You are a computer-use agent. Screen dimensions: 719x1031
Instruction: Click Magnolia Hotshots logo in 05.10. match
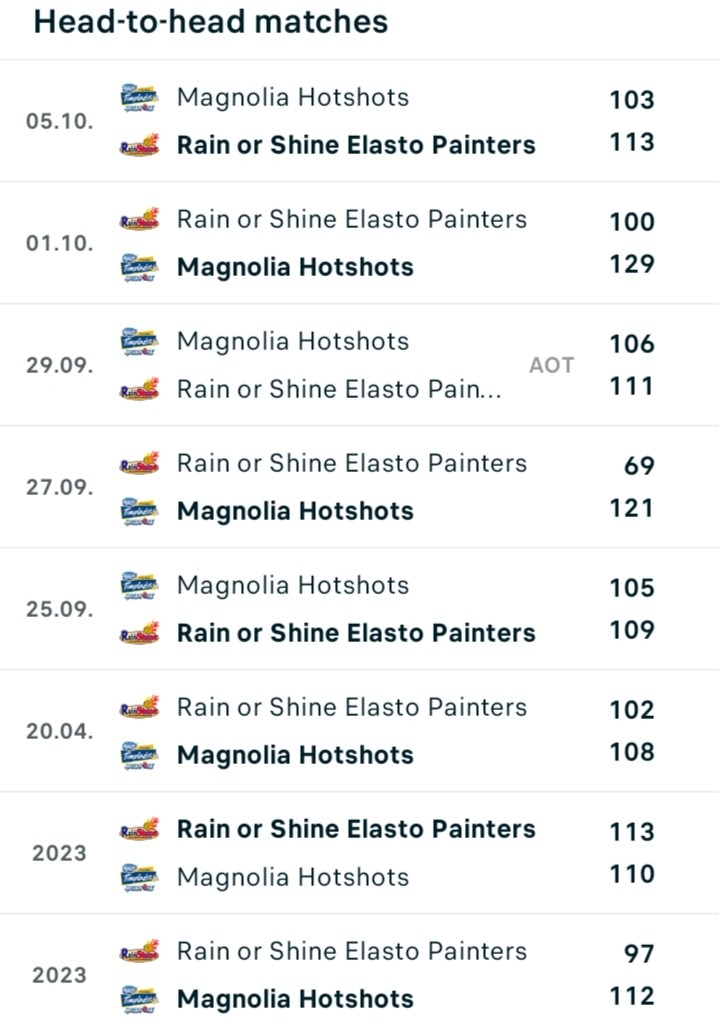coord(139,98)
